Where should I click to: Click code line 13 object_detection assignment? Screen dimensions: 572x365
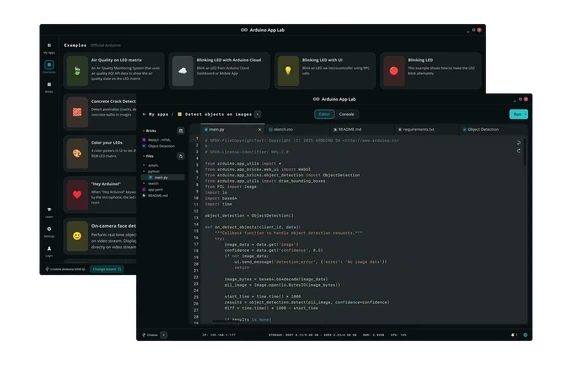pos(249,215)
